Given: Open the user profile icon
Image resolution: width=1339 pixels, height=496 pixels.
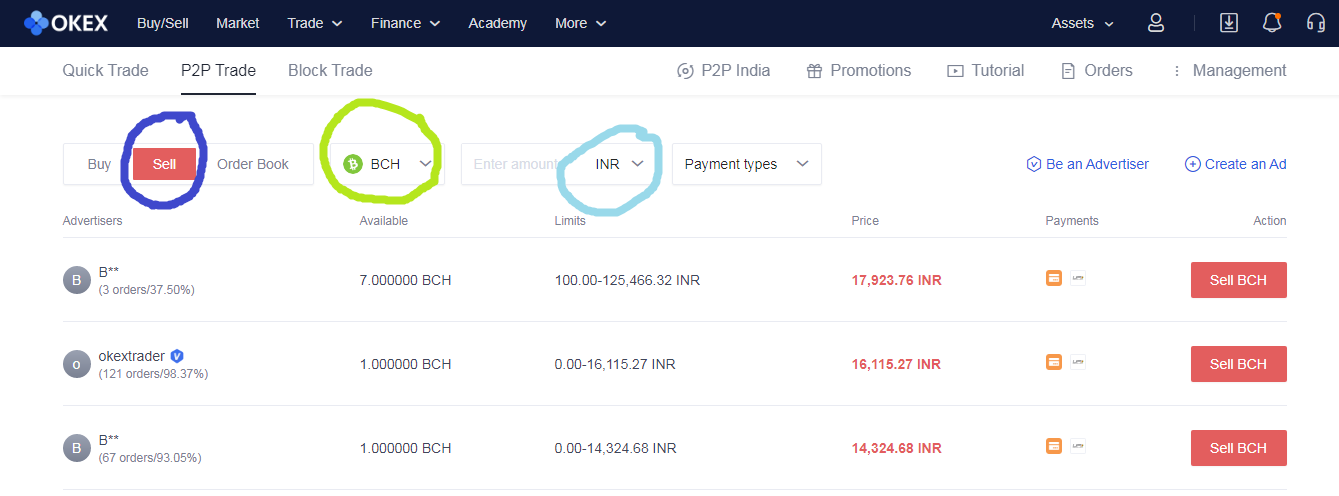Looking at the screenshot, I should 1156,23.
